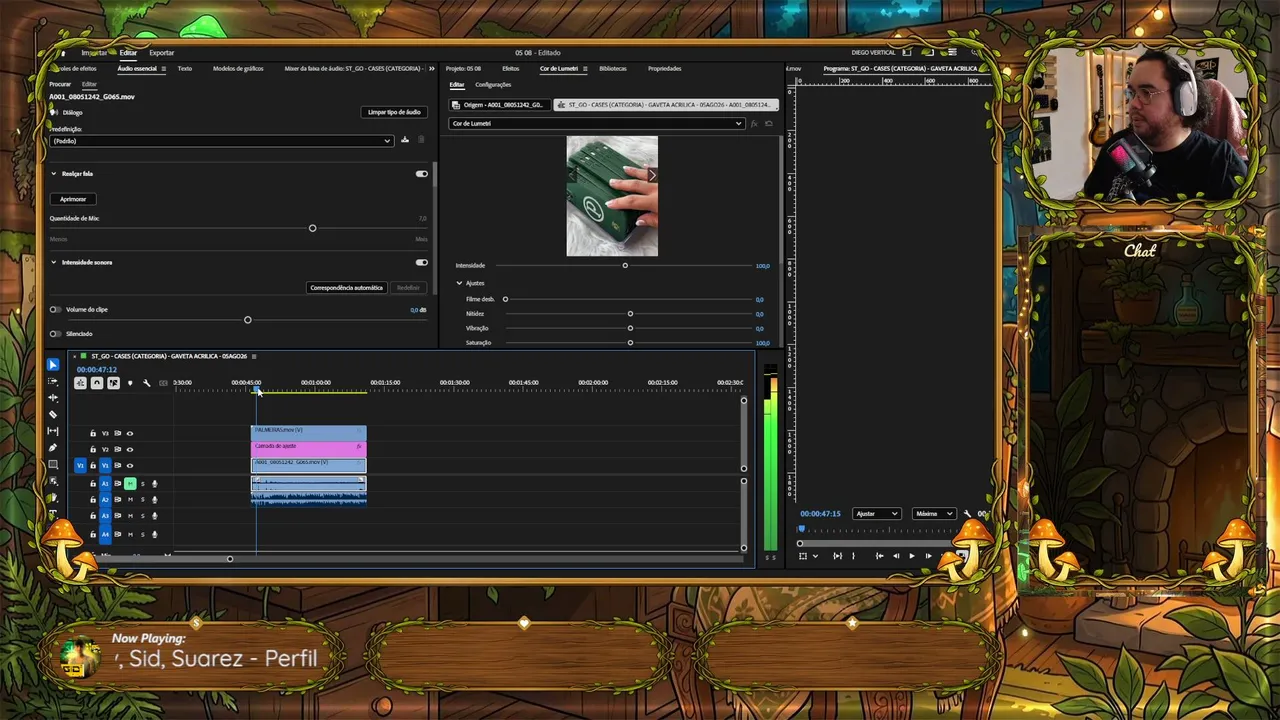Viewport: 1280px width, 720px height.
Task: Click the Aprimorar button
Action: click(x=73, y=199)
